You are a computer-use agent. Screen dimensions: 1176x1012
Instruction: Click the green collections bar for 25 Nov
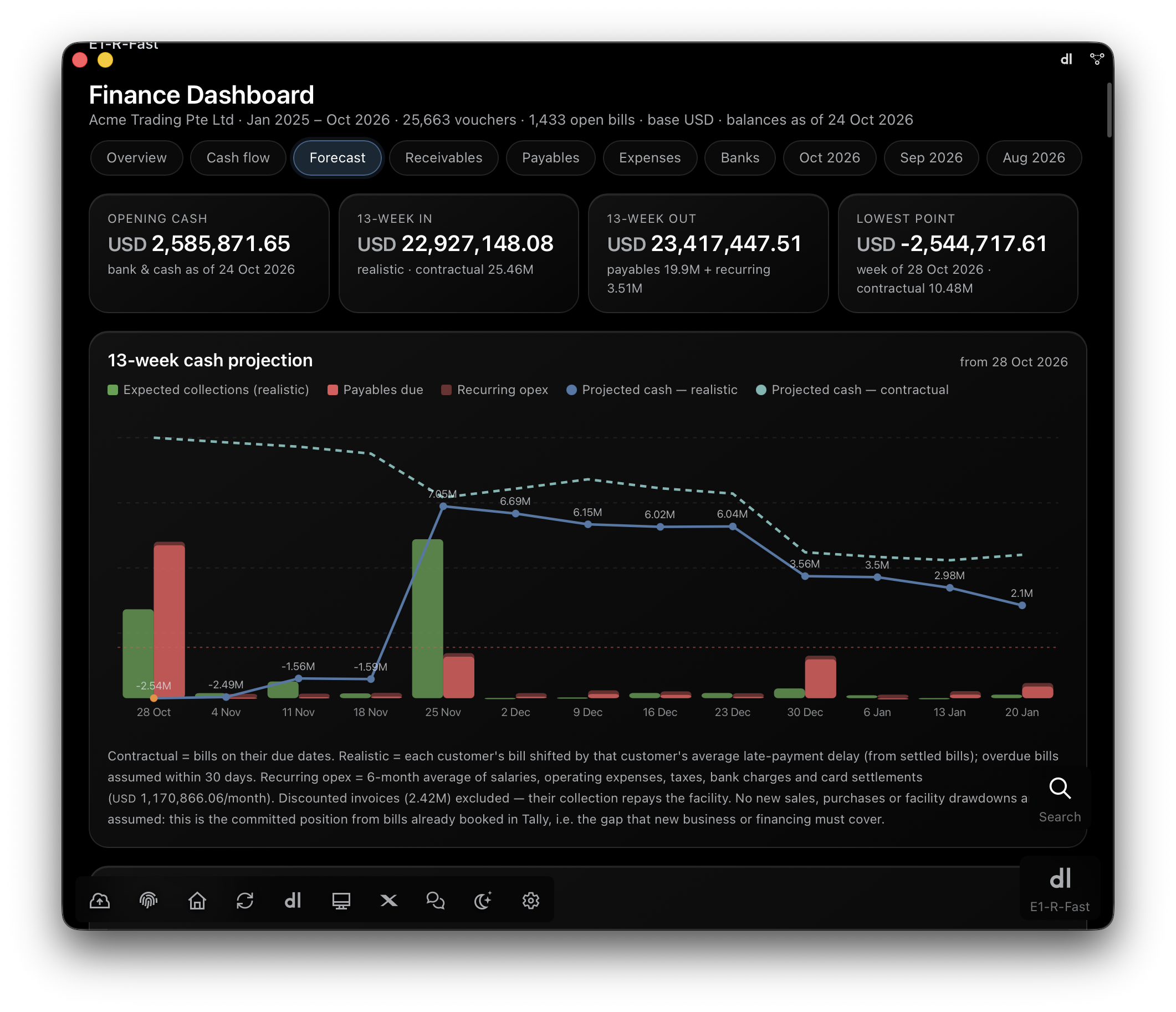427,619
